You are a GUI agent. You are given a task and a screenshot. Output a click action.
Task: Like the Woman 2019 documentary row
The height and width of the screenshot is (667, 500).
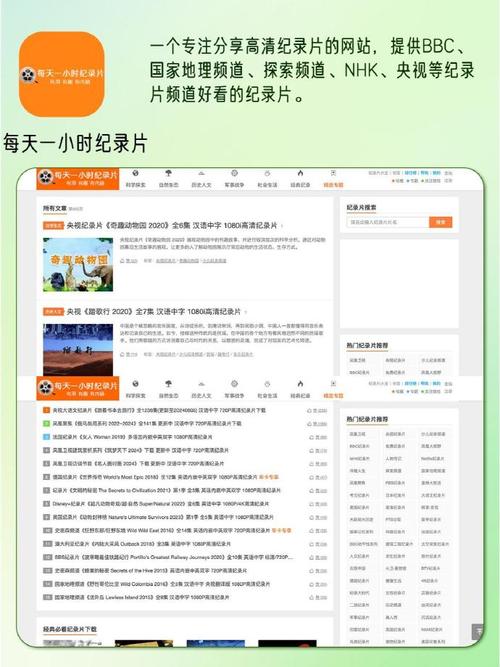point(318,437)
